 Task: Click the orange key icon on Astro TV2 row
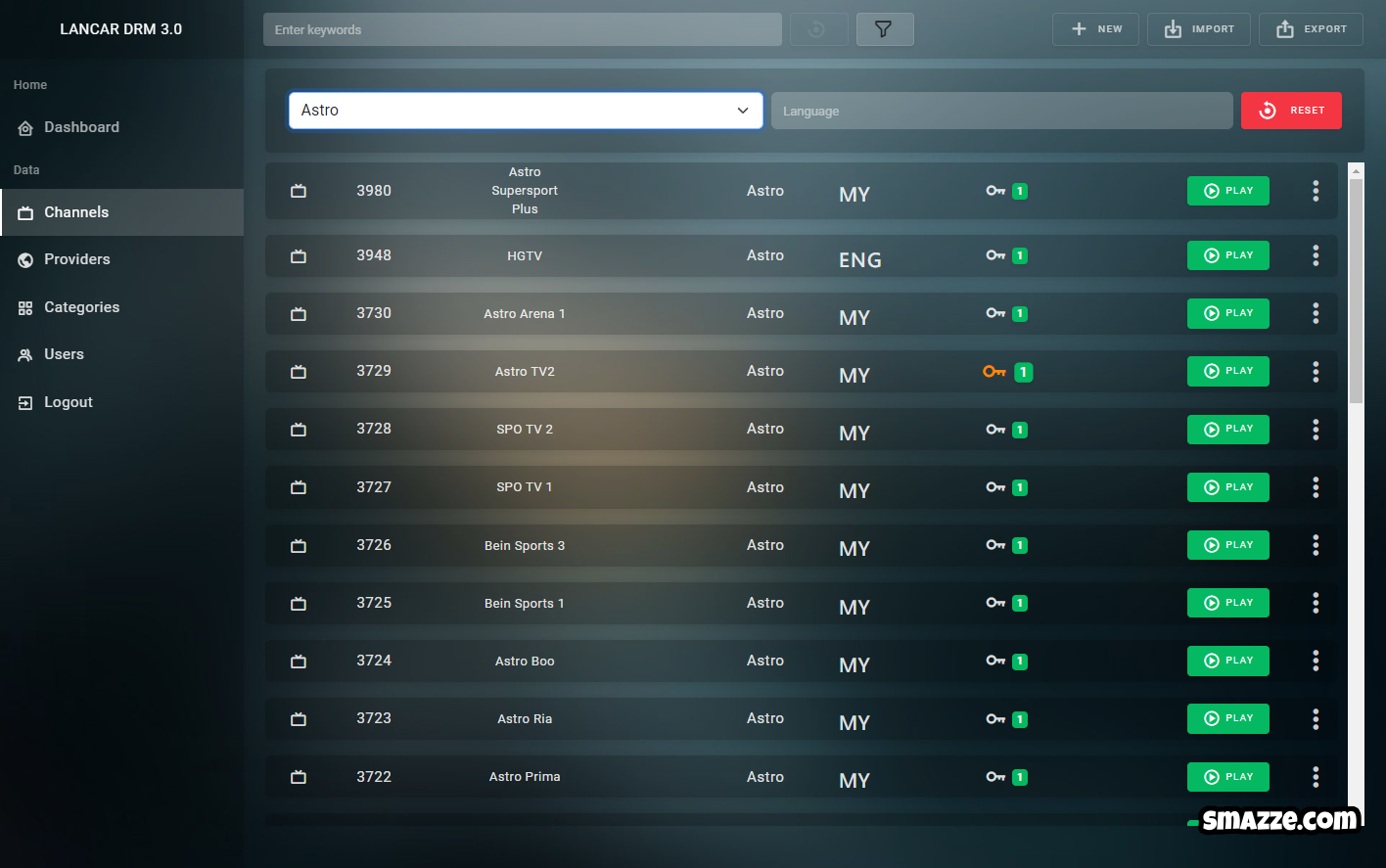(x=994, y=371)
